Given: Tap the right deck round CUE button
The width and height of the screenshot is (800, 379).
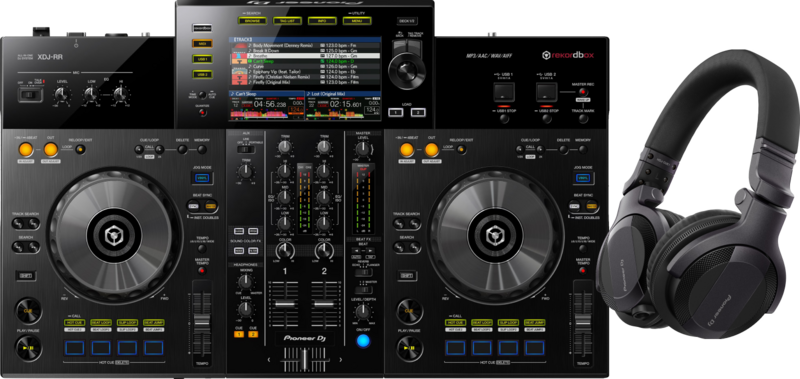Looking at the screenshot, I should tap(409, 311).
